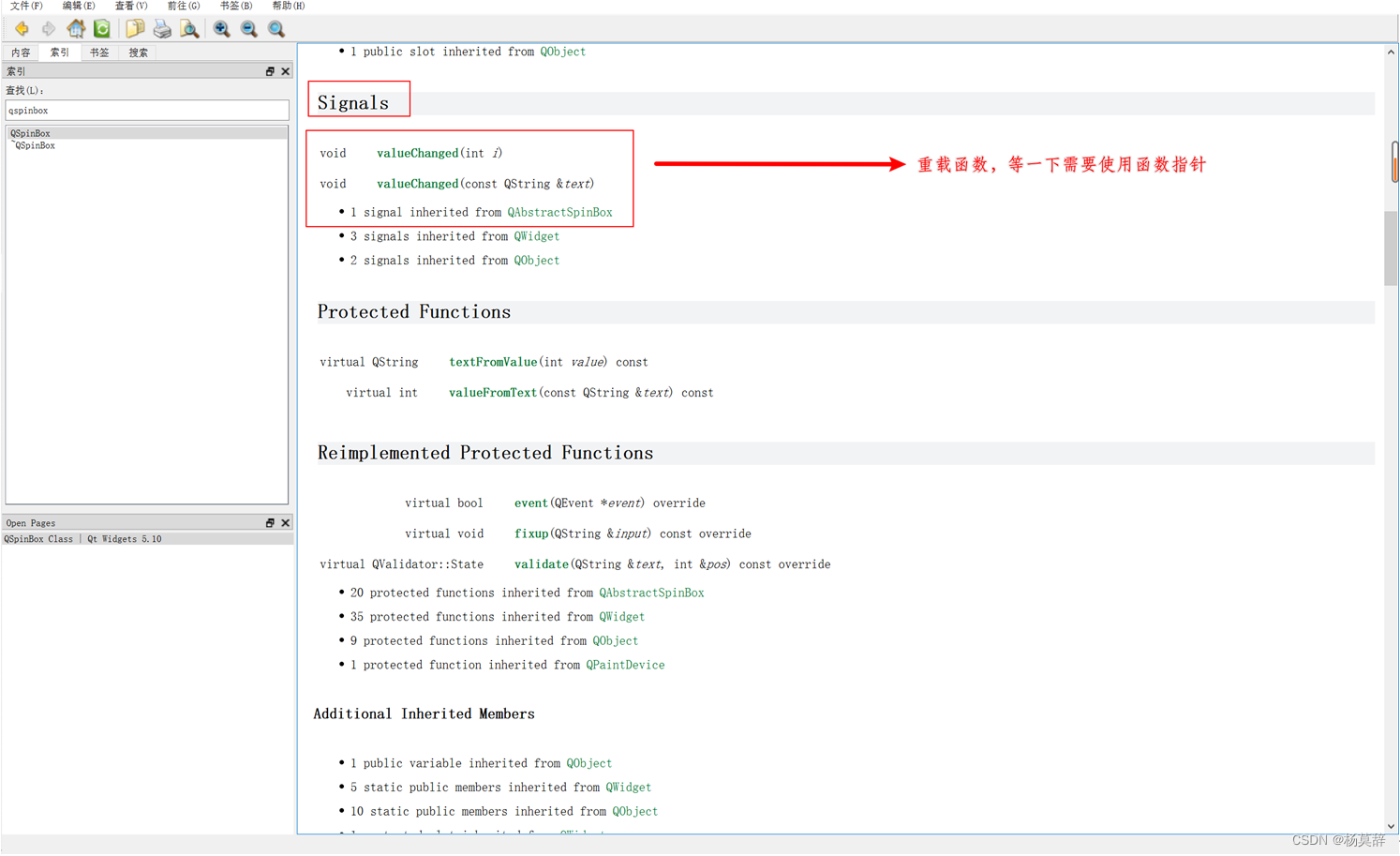Open validate function link
Image resolution: width=1400 pixels, height=856 pixels.
[x=542, y=564]
